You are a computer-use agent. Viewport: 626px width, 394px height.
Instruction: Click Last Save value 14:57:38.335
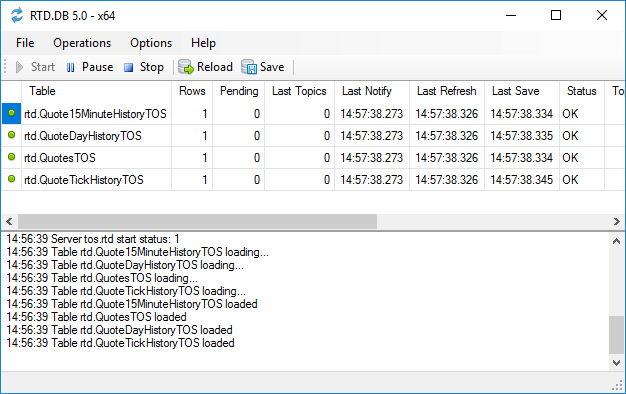tap(521, 136)
